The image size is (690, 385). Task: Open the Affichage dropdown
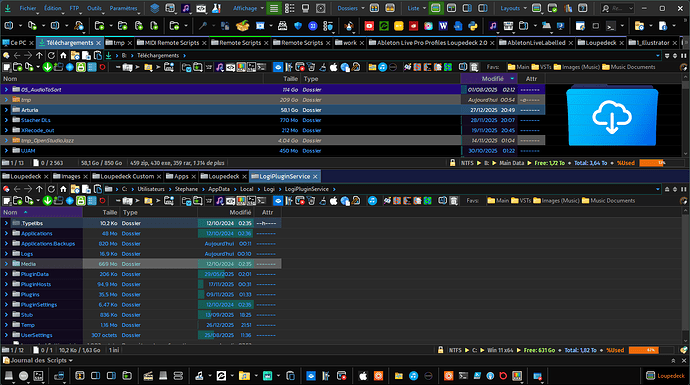point(248,8)
